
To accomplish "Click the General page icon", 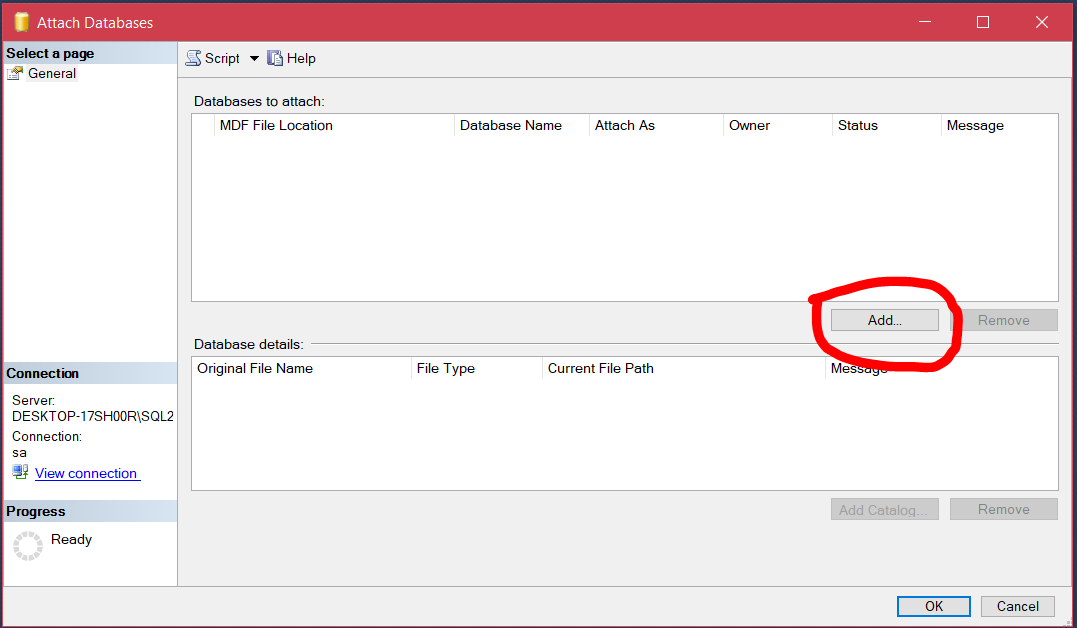I will point(15,74).
